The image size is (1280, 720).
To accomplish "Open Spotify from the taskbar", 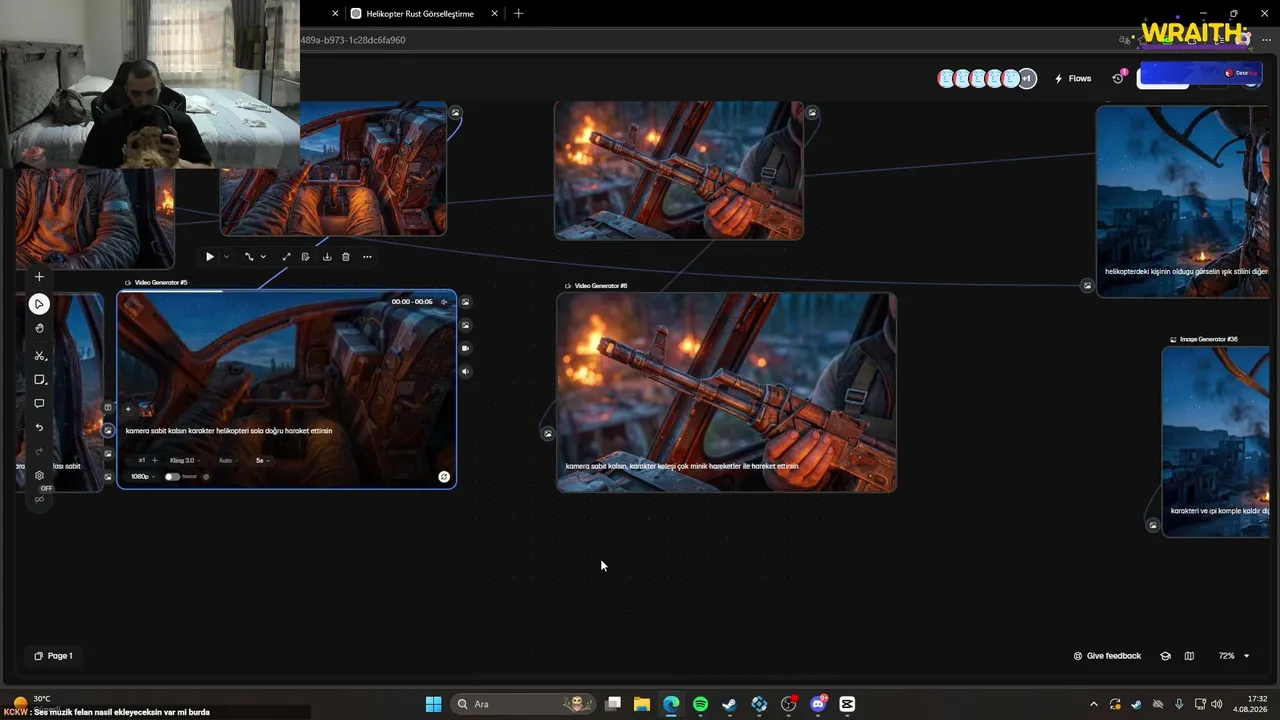I will 700,704.
